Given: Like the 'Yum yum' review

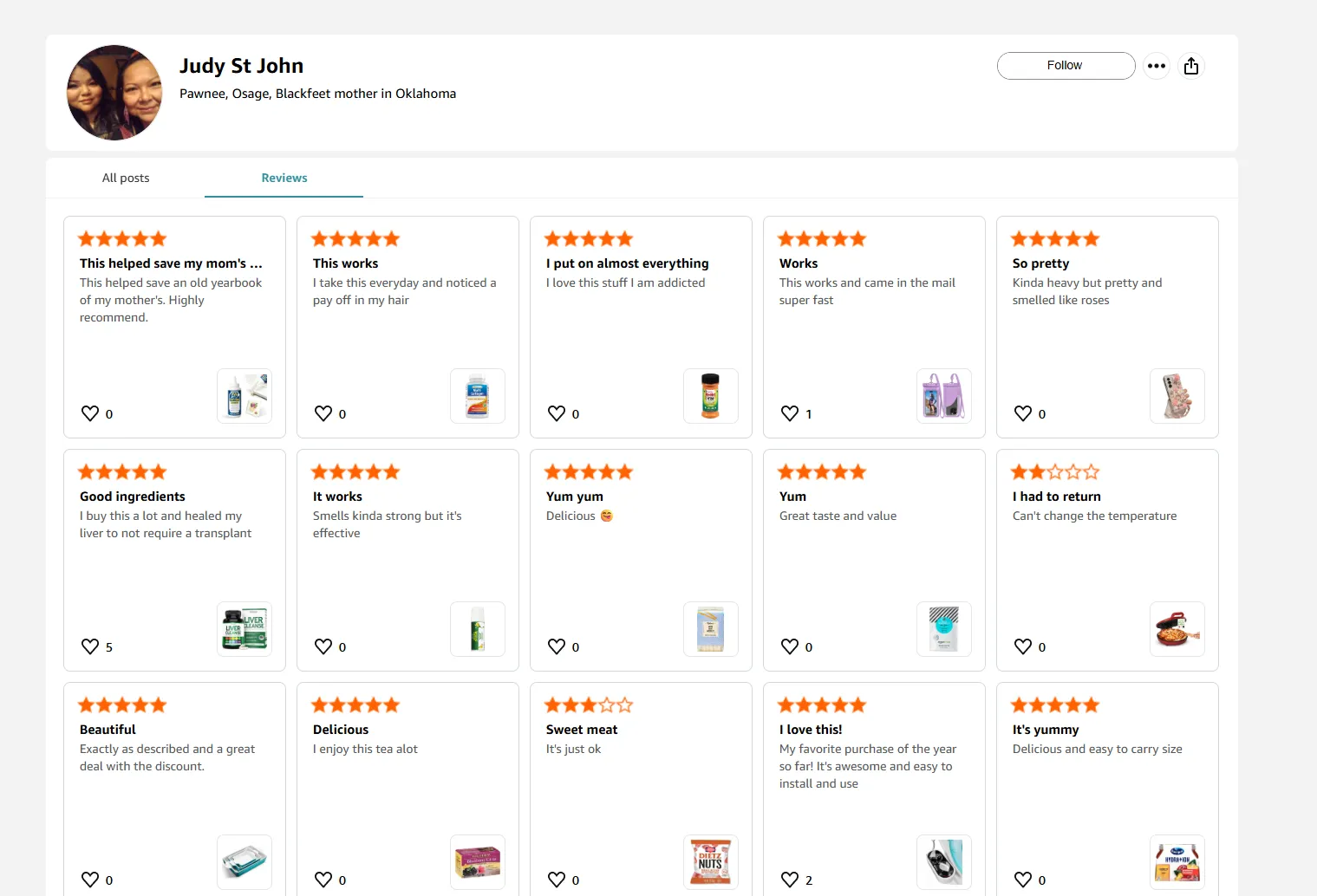Looking at the screenshot, I should coord(557,646).
